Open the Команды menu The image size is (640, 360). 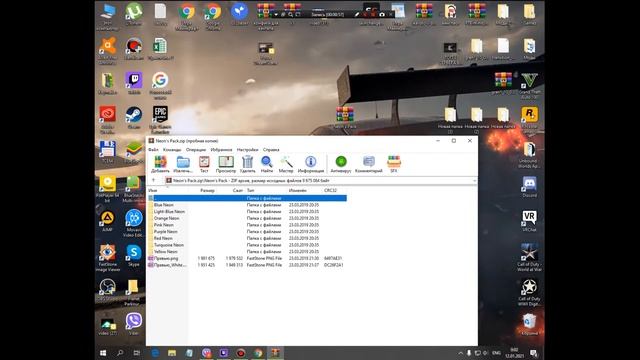click(x=172, y=150)
